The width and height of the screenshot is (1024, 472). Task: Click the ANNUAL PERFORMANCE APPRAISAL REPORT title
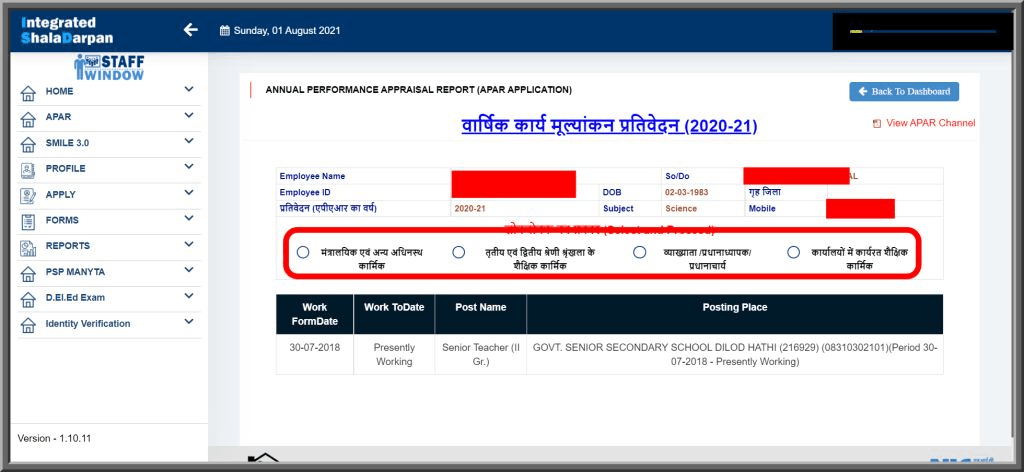419,90
